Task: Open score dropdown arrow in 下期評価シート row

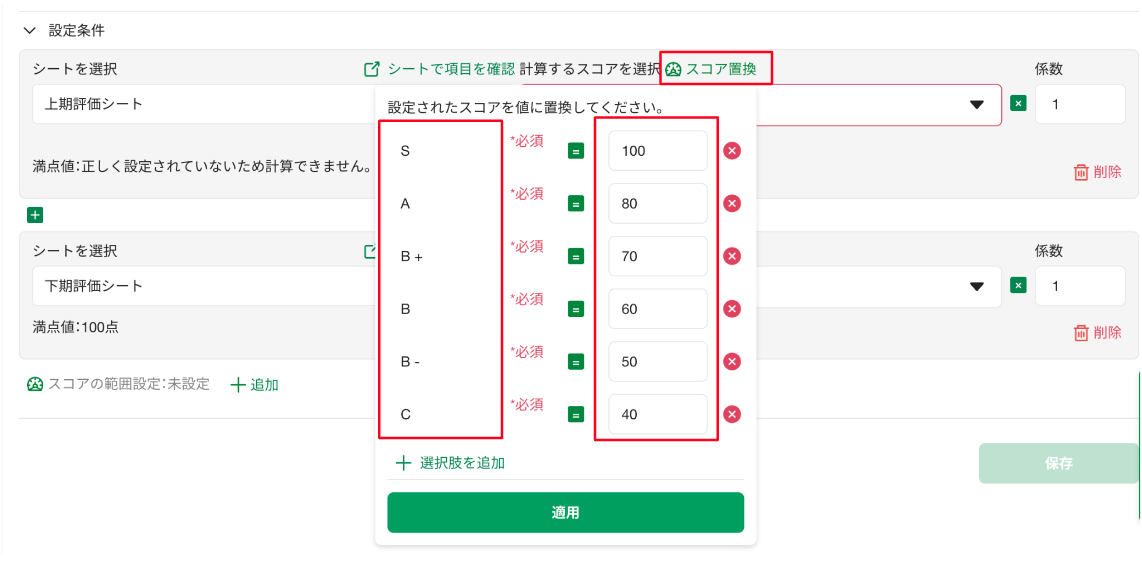Action: [x=977, y=286]
